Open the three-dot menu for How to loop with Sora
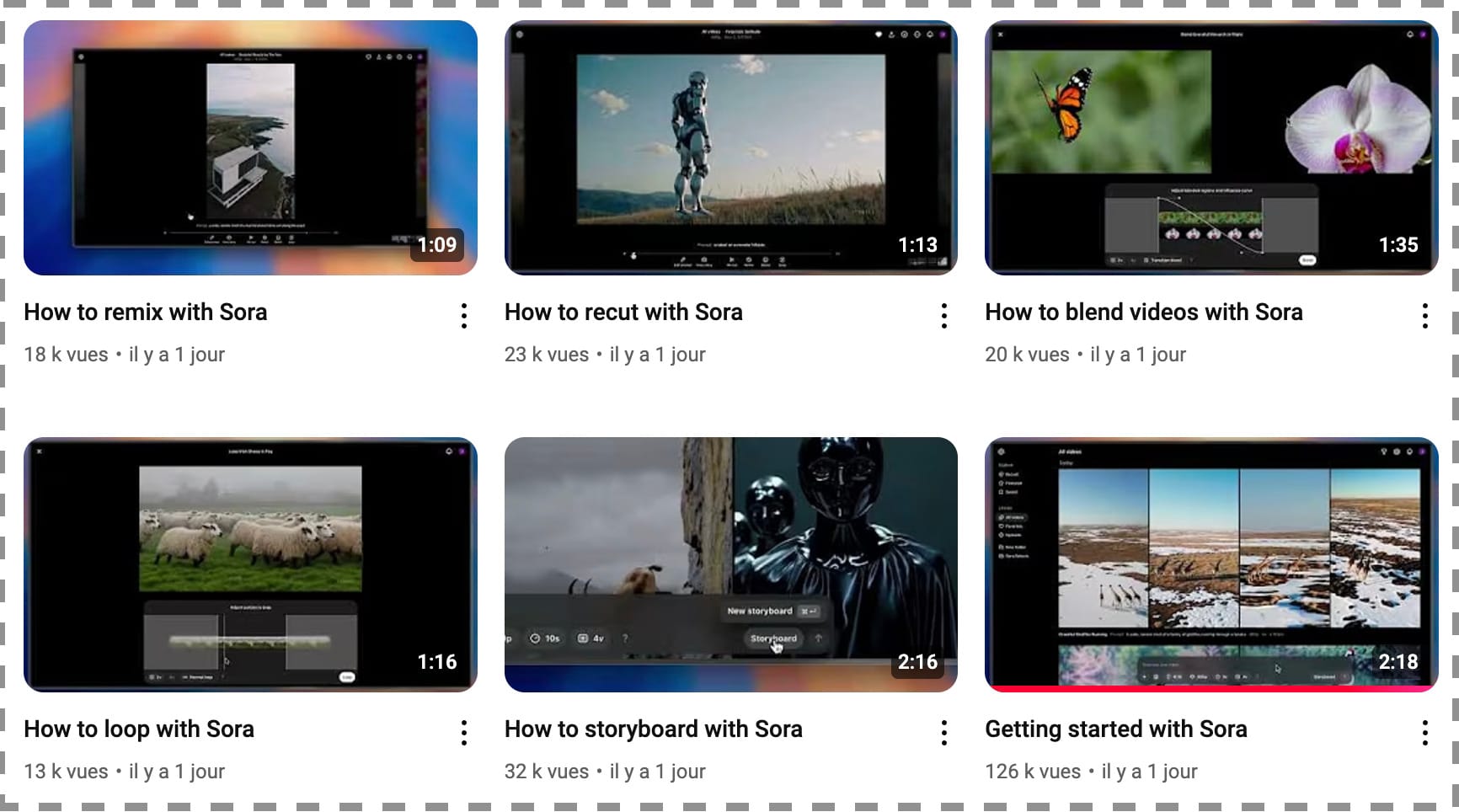Screen dimensions: 1459x812 click(463, 733)
